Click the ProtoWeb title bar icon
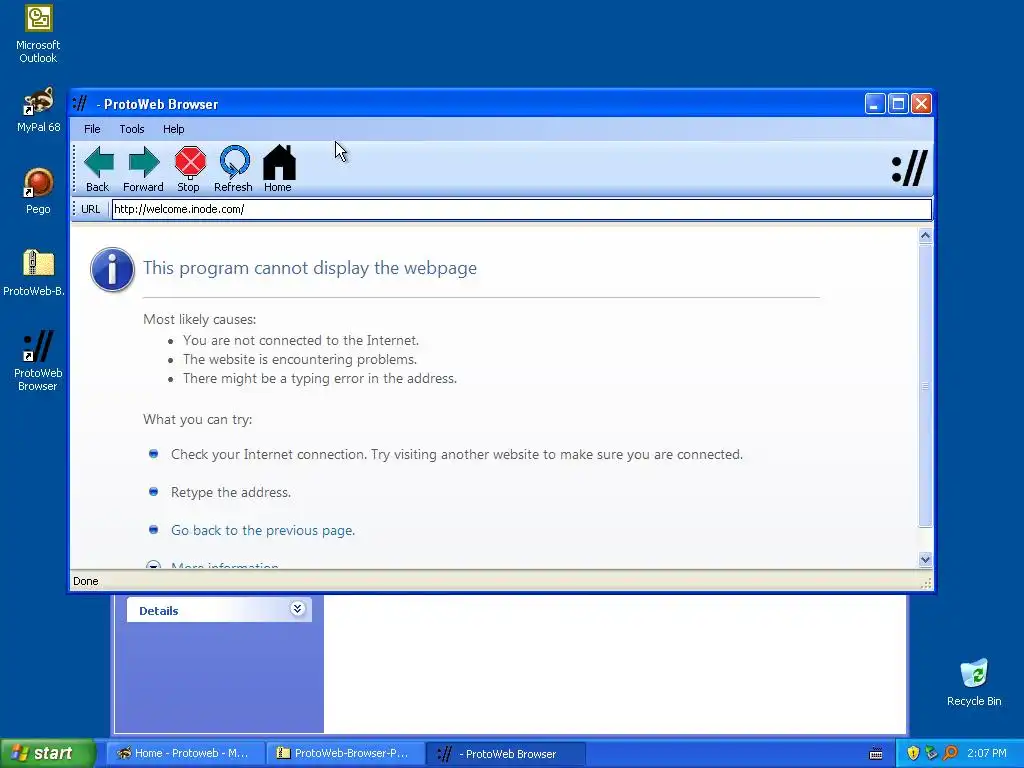This screenshot has height=768, width=1024. [80, 104]
